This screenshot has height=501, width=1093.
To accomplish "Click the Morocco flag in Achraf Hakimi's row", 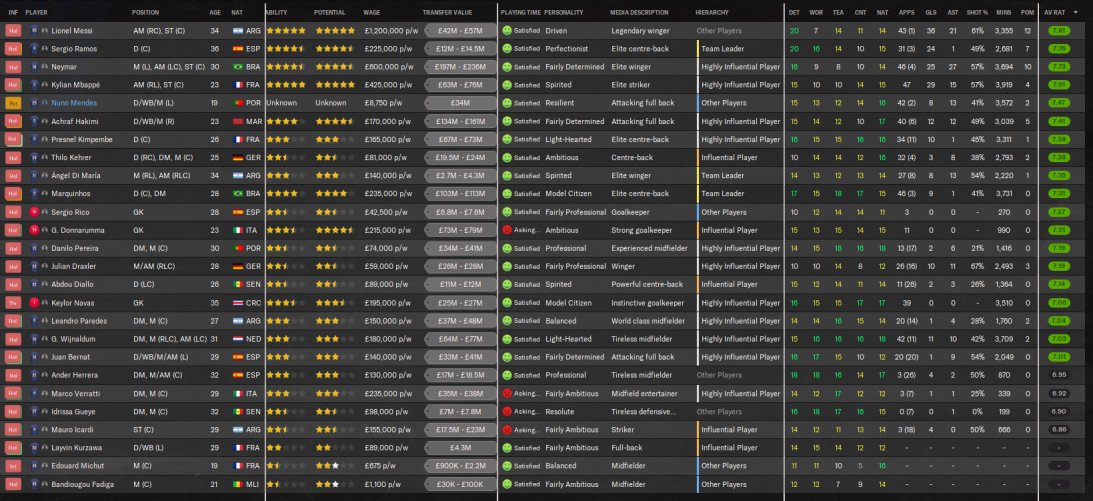I will (238, 121).
